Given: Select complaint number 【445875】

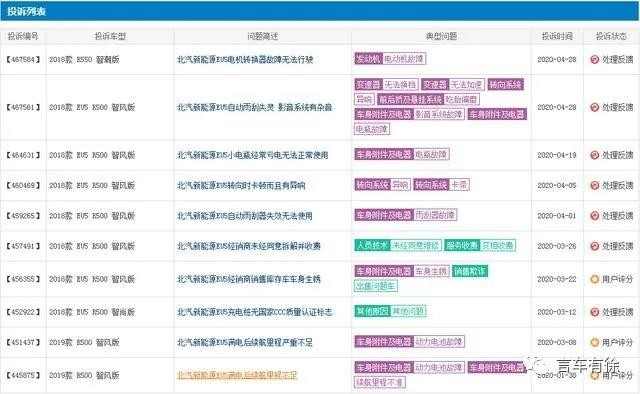Looking at the screenshot, I should 23,375.
